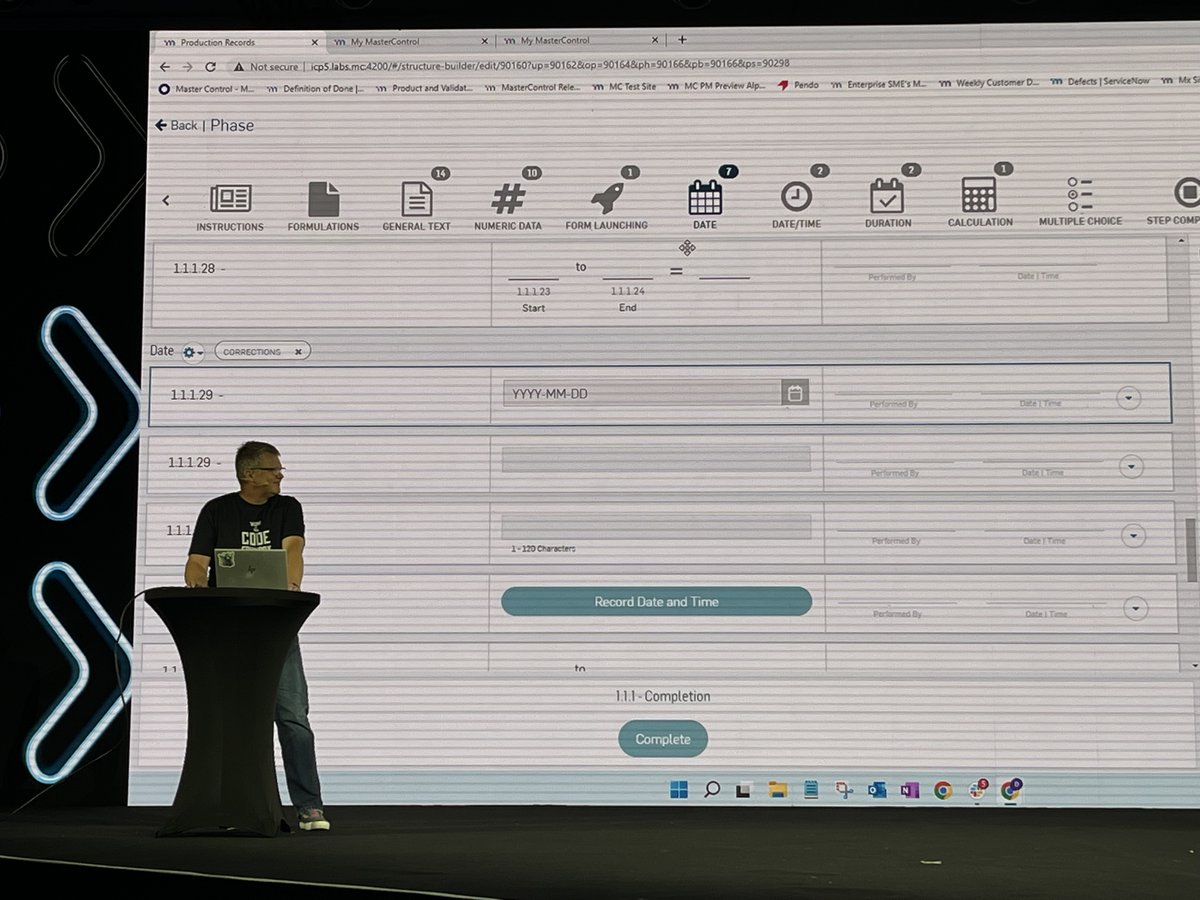This screenshot has width=1200, height=900.
Task: Open the Notepad taskbar icon
Action: tap(811, 790)
